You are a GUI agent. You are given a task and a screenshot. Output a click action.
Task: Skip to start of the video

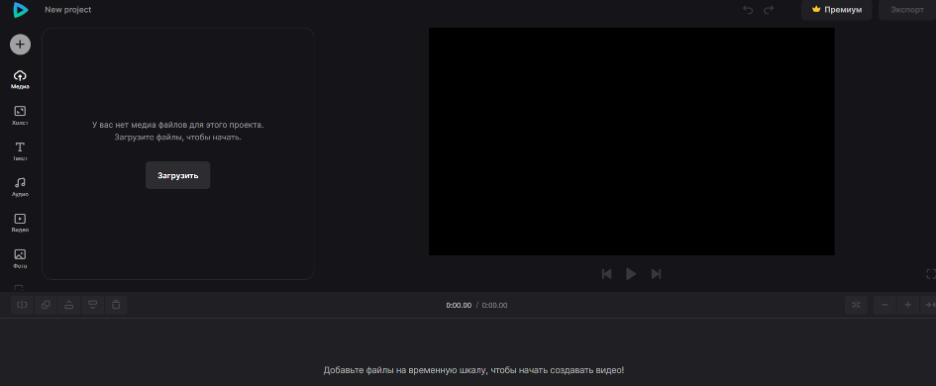(606, 274)
